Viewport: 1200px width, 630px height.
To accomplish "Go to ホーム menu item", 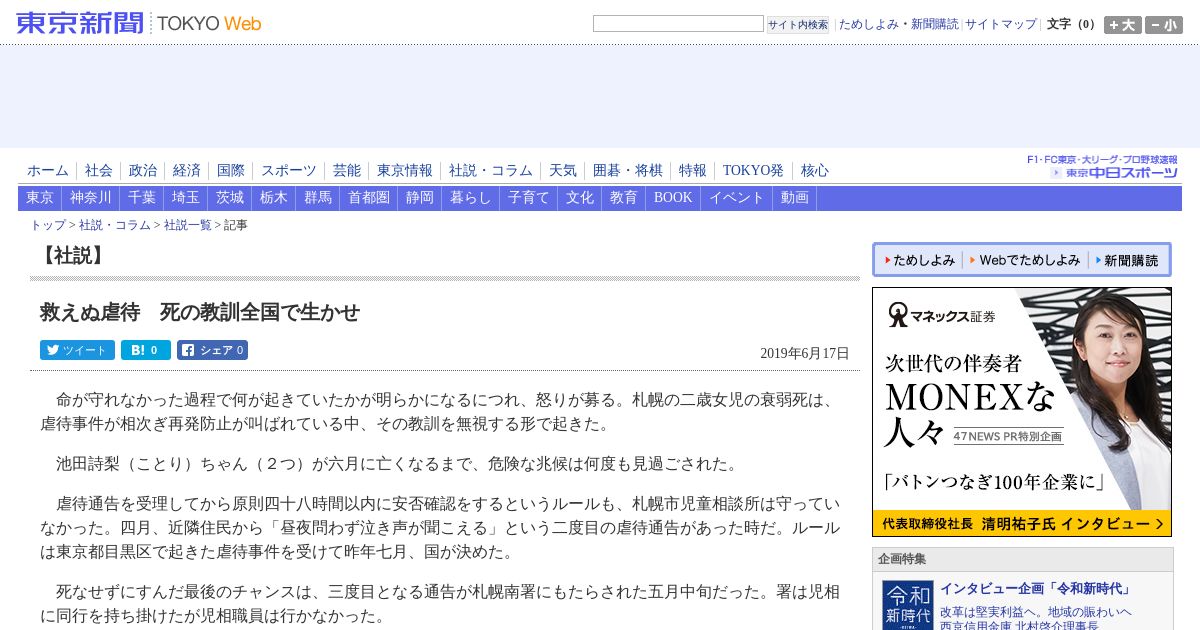I will (x=48, y=171).
